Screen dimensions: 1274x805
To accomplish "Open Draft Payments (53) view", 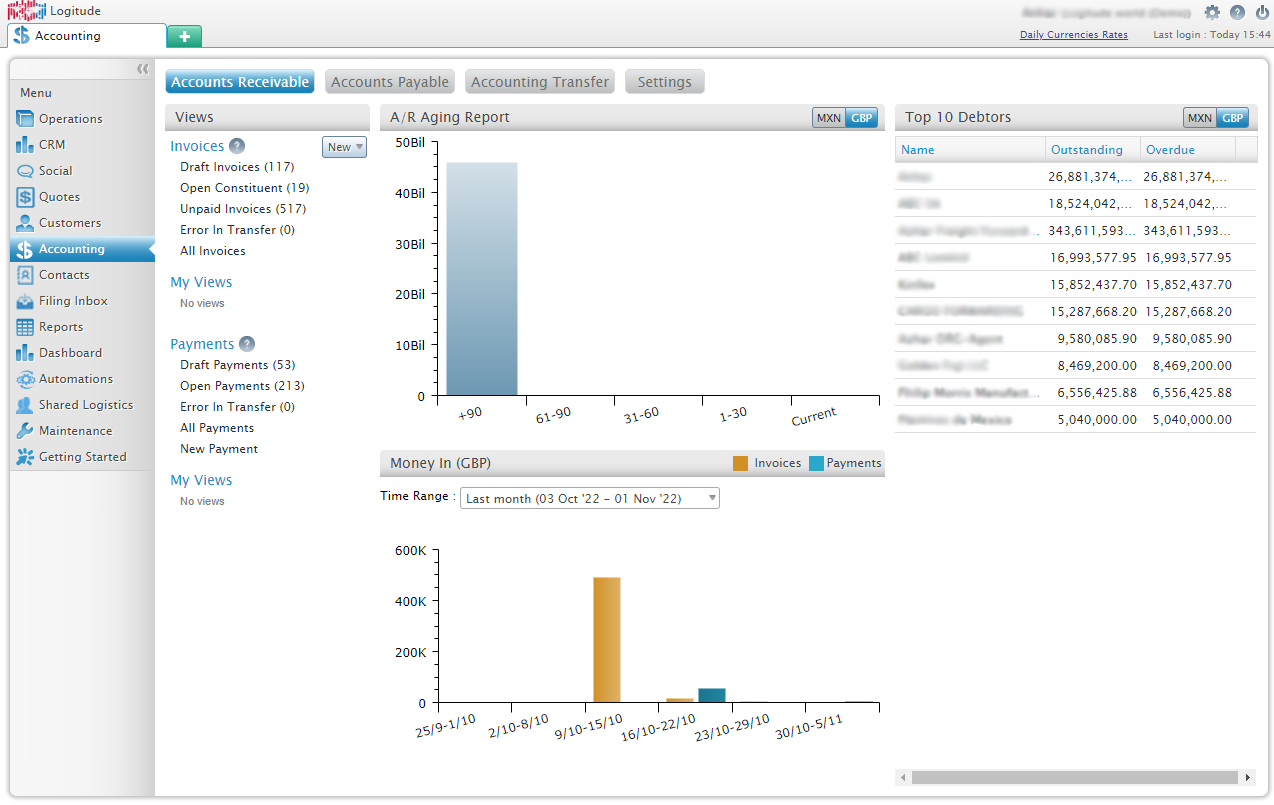I will 238,365.
